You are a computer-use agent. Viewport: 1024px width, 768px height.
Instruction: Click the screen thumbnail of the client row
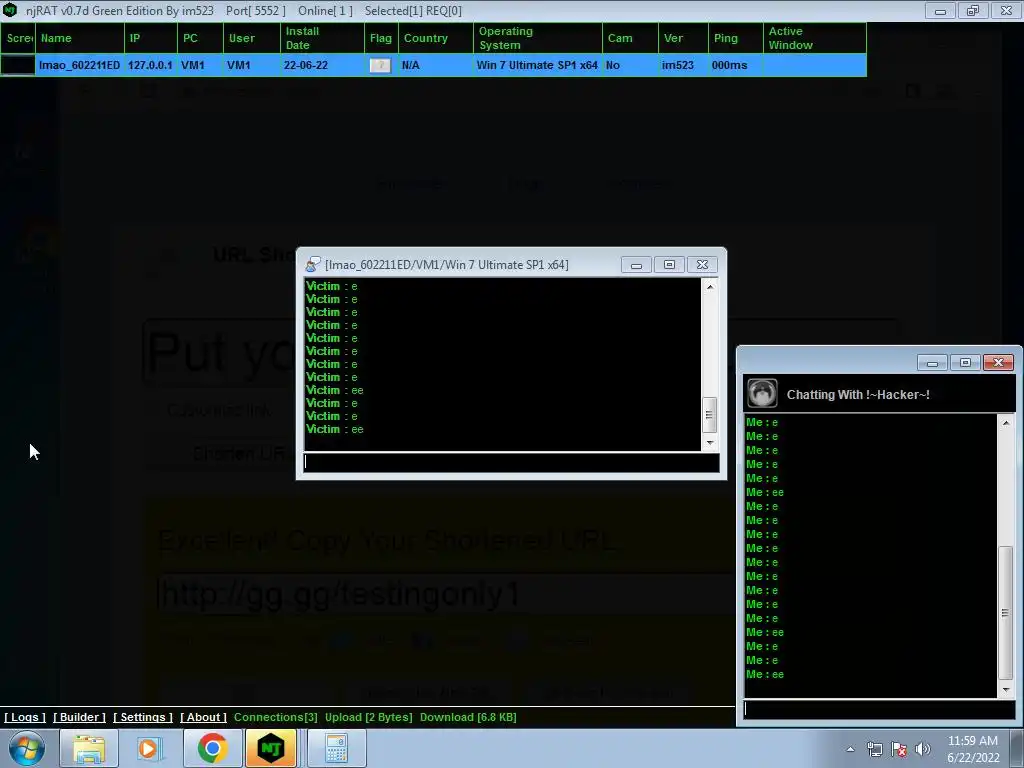coord(18,65)
